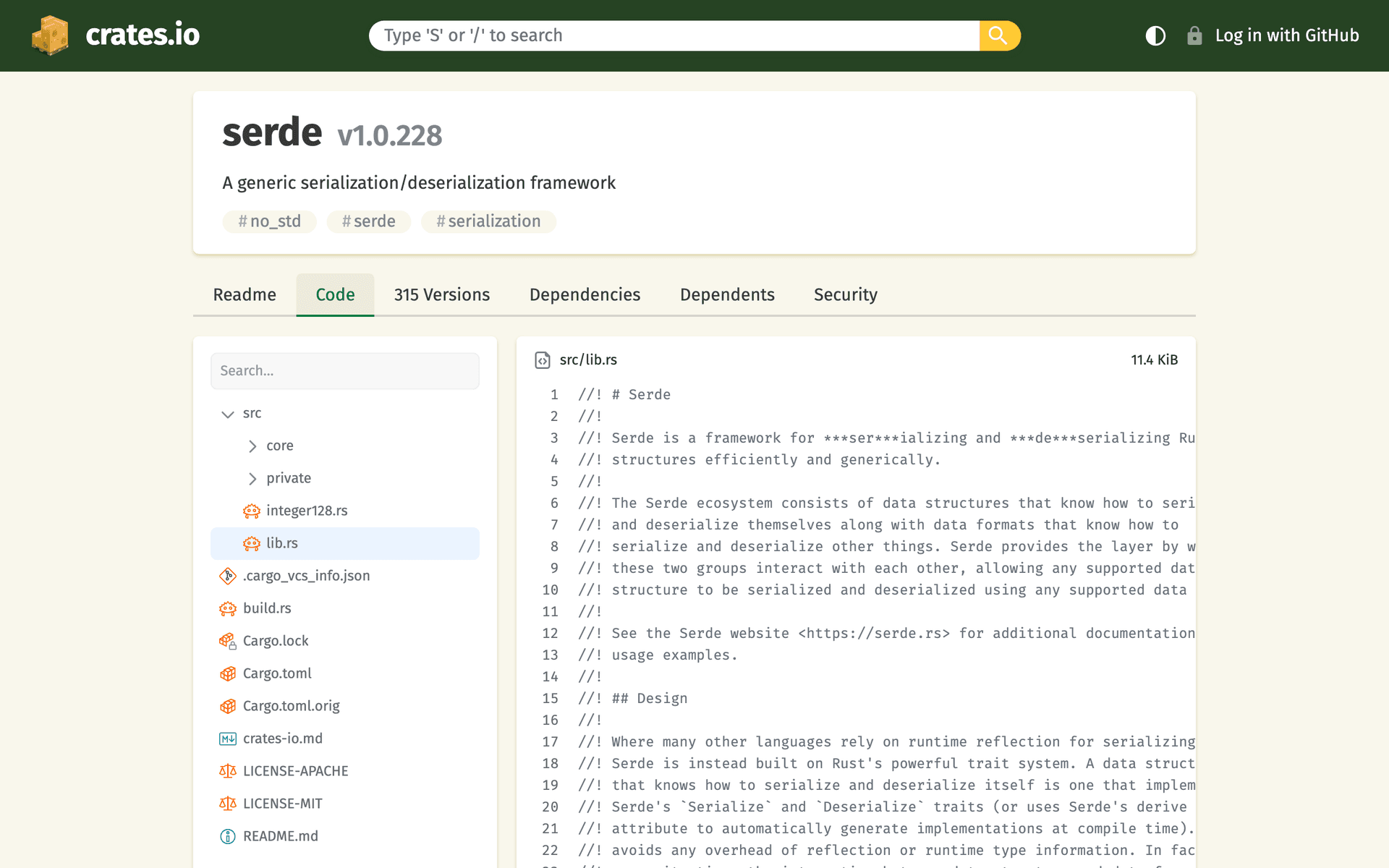Switch to the Security tab
This screenshot has width=1389, height=868.
click(x=845, y=294)
